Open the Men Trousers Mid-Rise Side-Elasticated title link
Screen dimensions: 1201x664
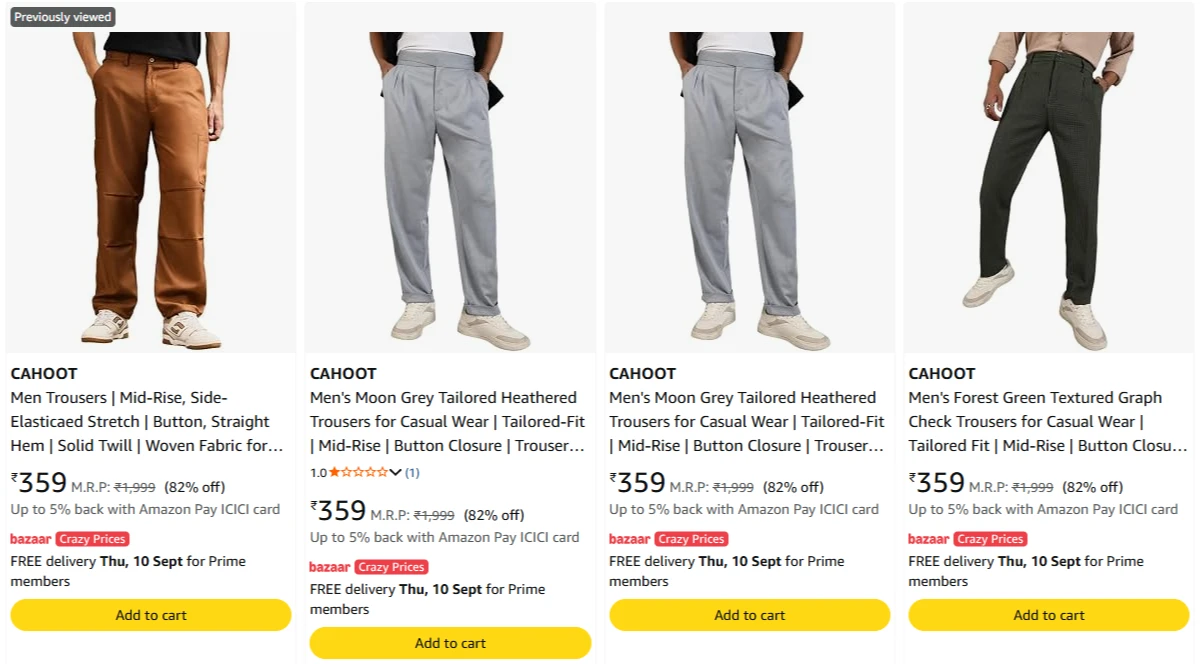147,422
